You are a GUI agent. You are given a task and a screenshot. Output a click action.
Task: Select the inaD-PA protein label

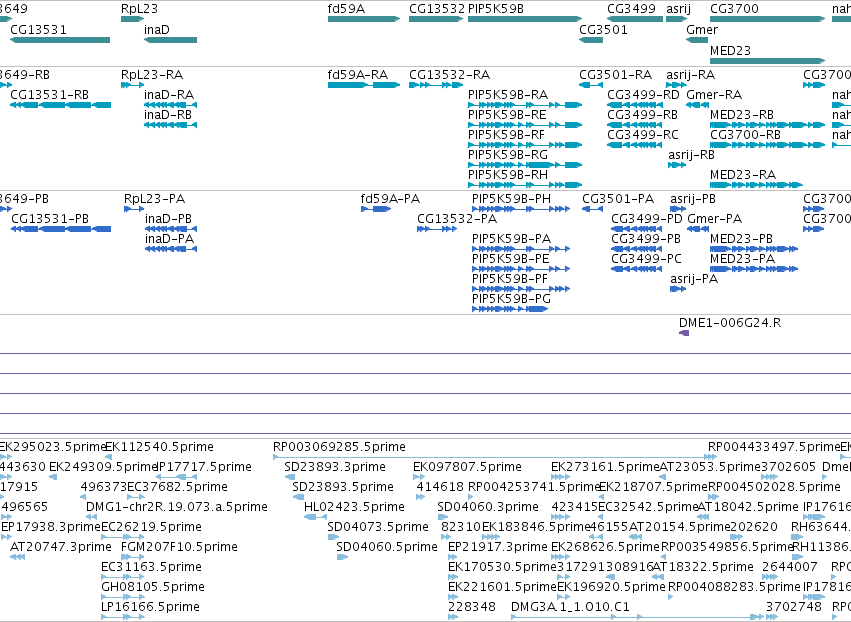click(x=169, y=239)
